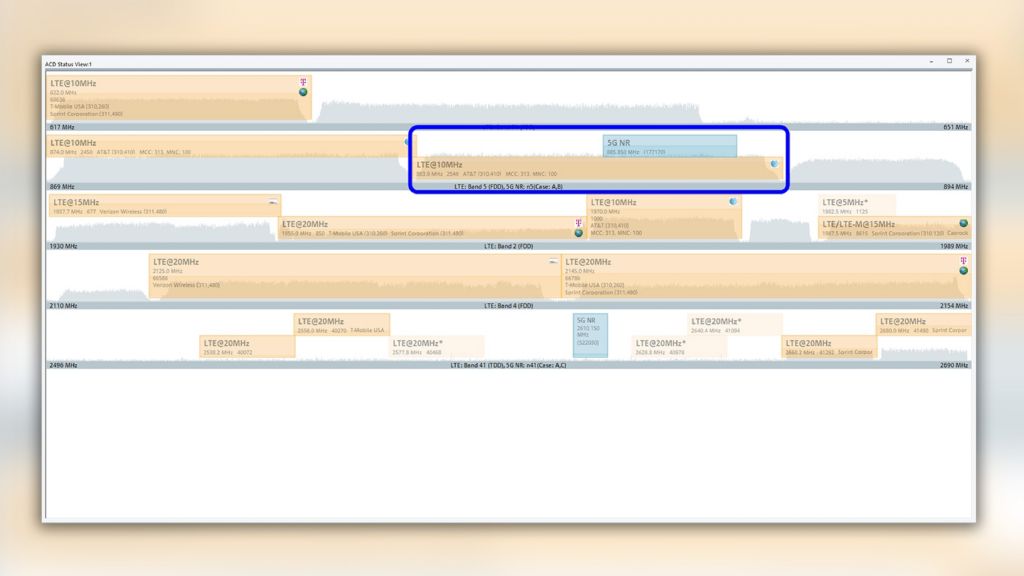Click globe icon in the 632.0 MHz LTE block
The image size is (1024, 576).
(x=303, y=93)
